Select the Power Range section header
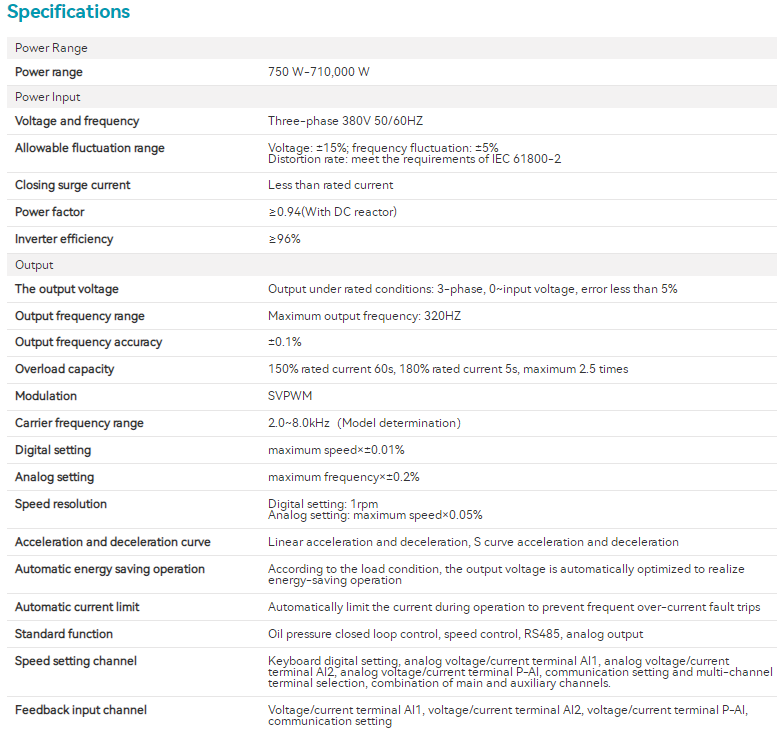 click(x=51, y=48)
